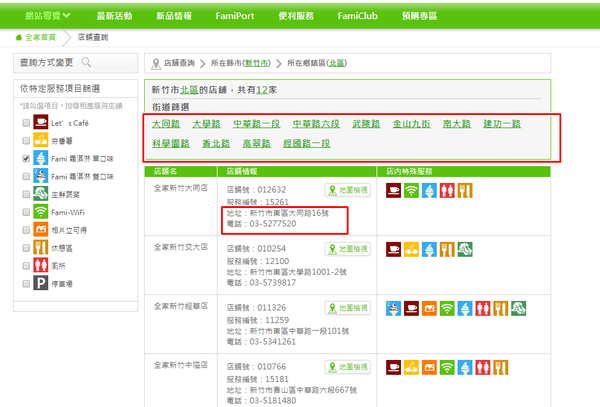Click the 生鮮蔬菜 vegetable icon in the filter list
The width and height of the screenshot is (600, 407).
[x=41, y=194]
